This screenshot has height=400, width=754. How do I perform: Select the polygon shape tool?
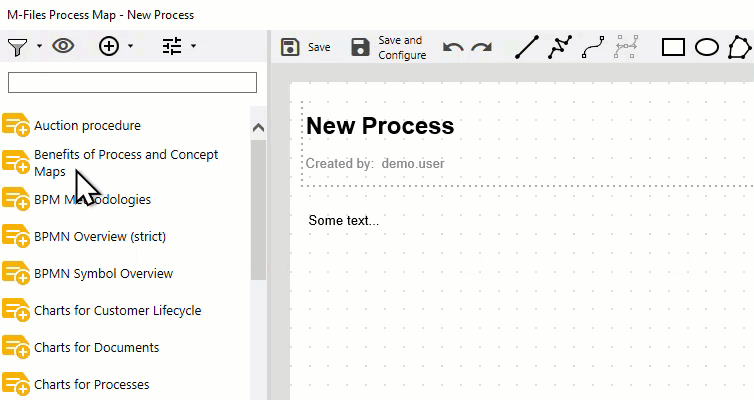(x=739, y=47)
